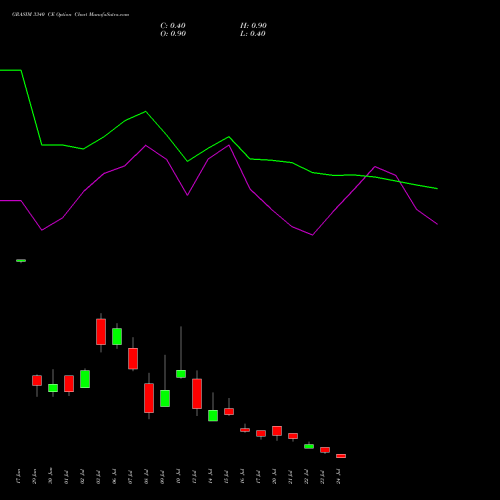Click the green candle with the longest upper wick
Viewport: 500px width, 500px height.
point(181,374)
